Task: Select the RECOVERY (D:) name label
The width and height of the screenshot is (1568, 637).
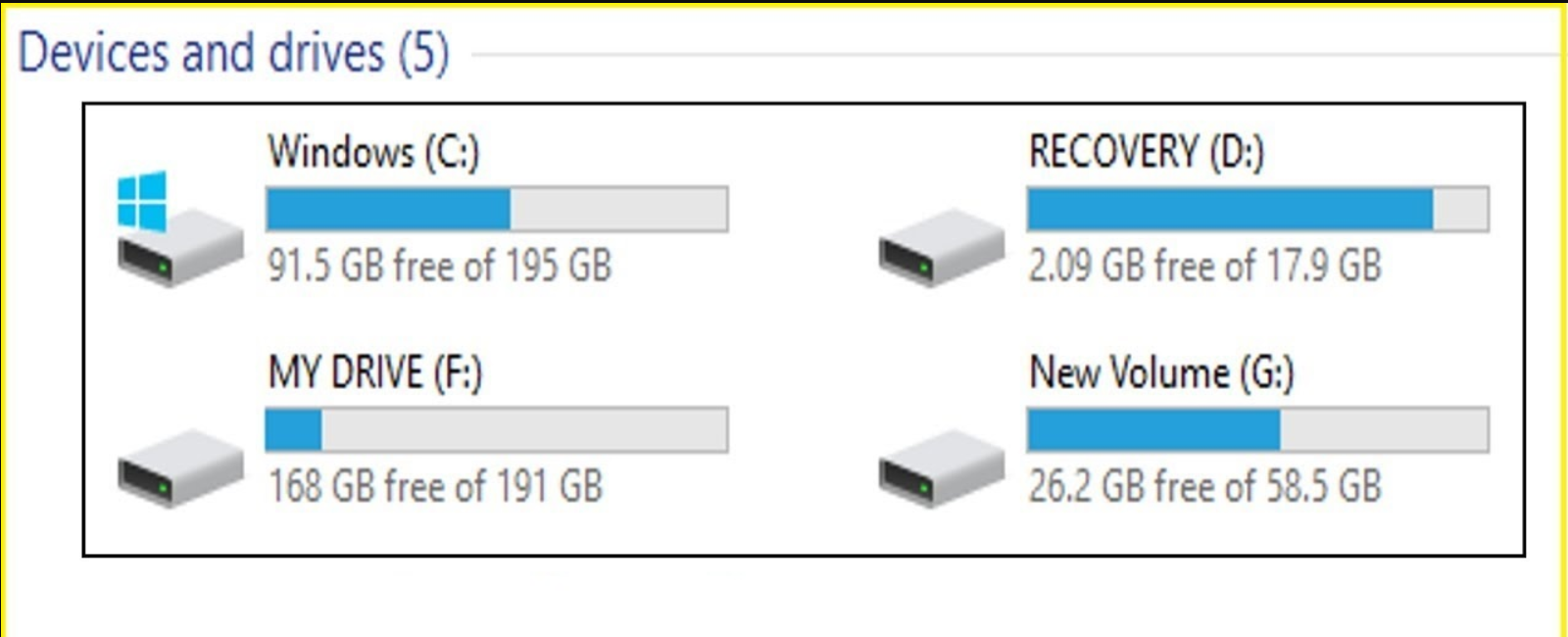Action: 1146,152
